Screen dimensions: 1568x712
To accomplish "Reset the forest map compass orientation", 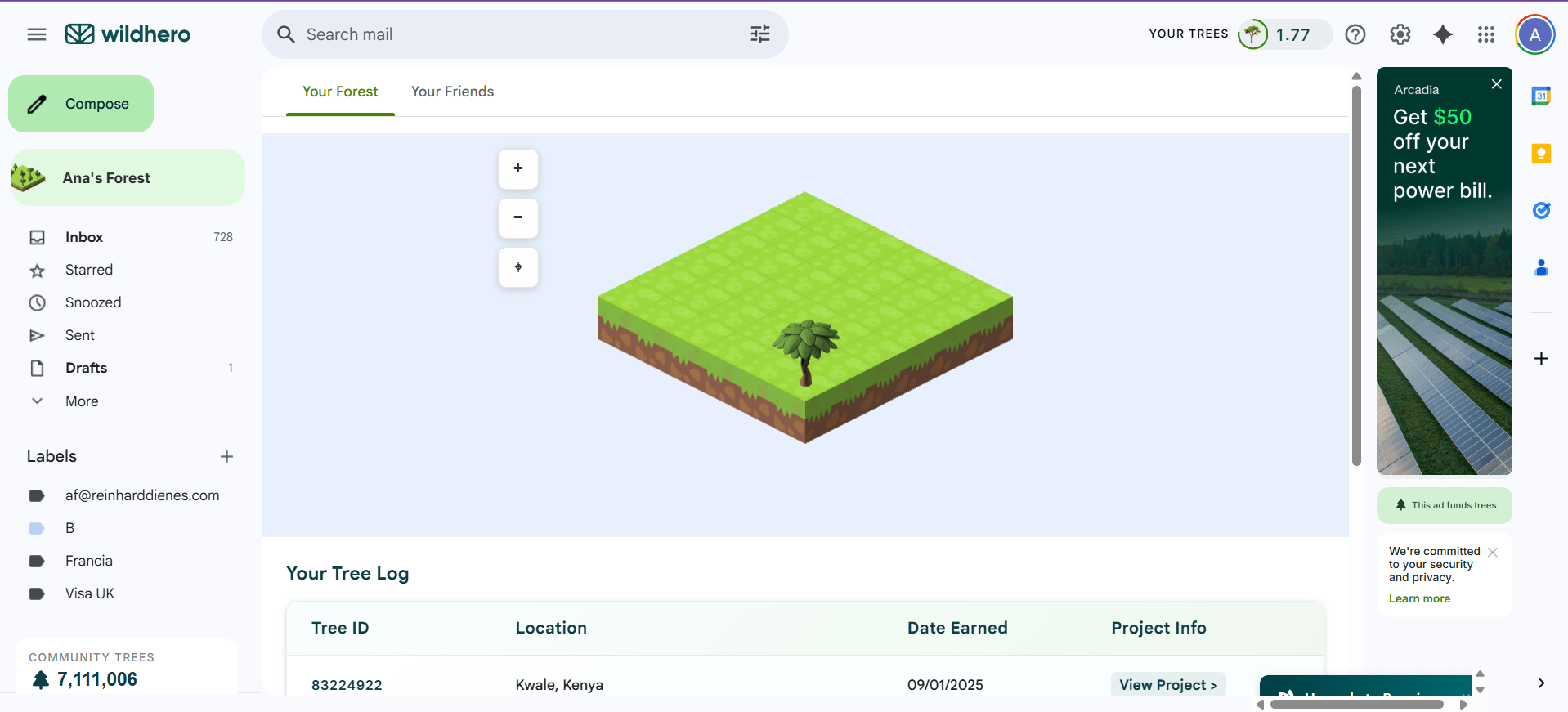I will 517,267.
